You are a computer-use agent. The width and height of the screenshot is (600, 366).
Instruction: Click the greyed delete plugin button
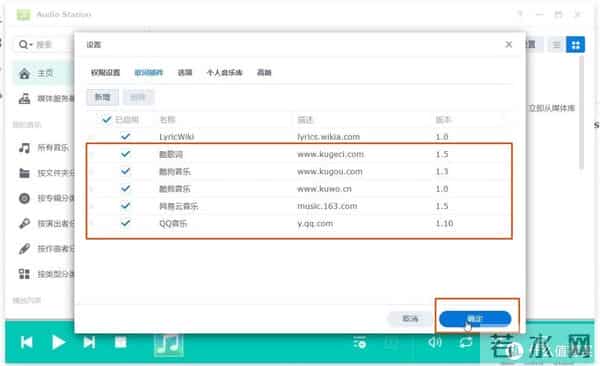(x=138, y=97)
